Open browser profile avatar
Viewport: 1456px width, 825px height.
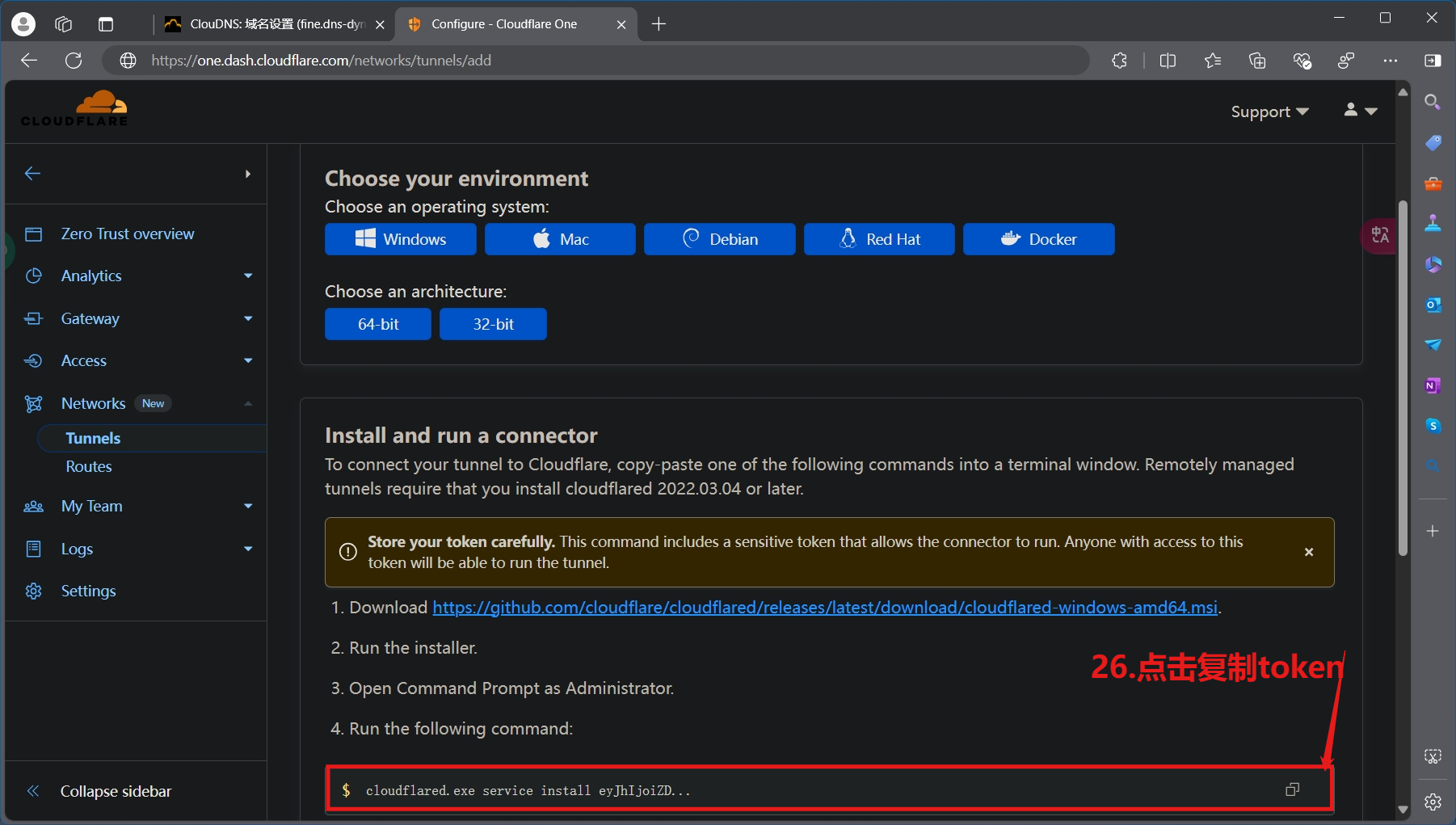pos(23,24)
